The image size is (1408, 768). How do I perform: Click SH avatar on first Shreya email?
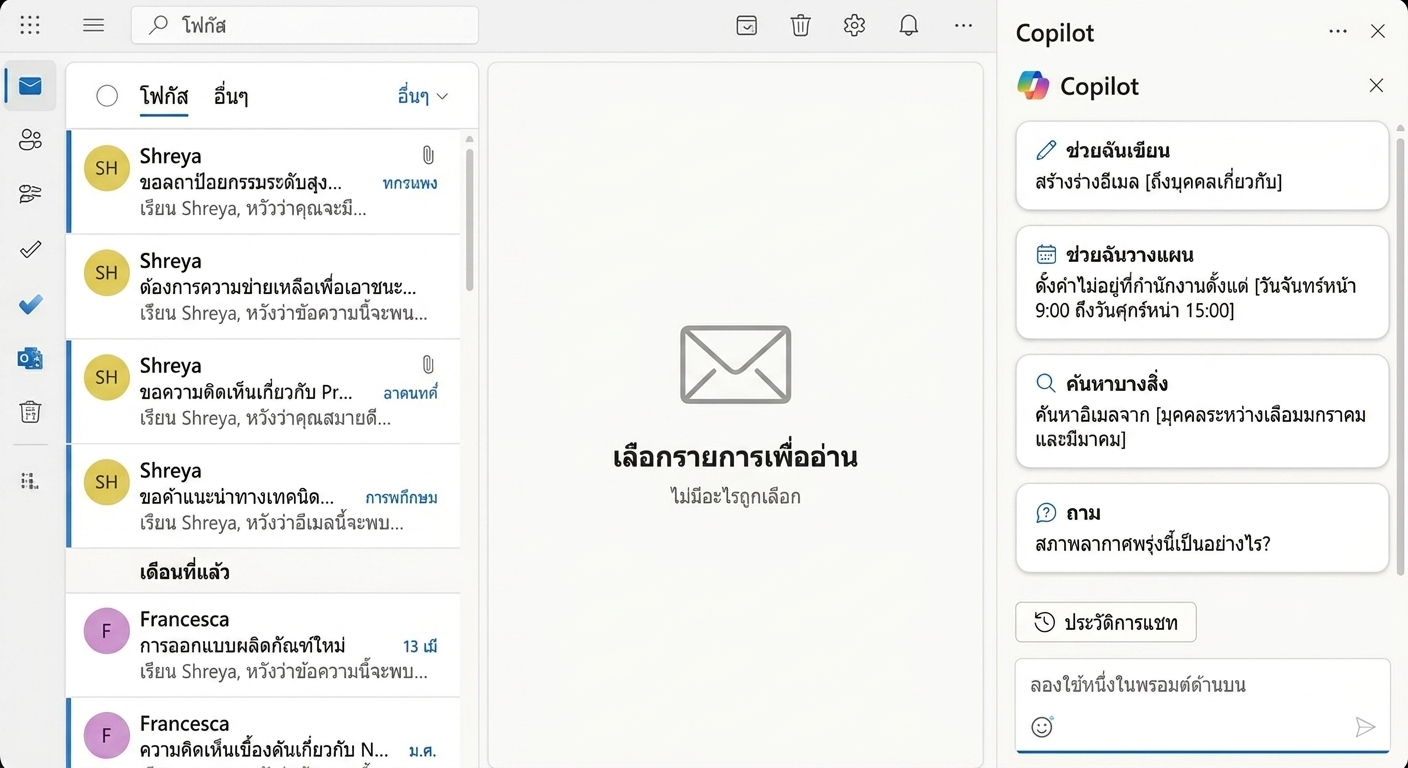pyautogui.click(x=107, y=168)
